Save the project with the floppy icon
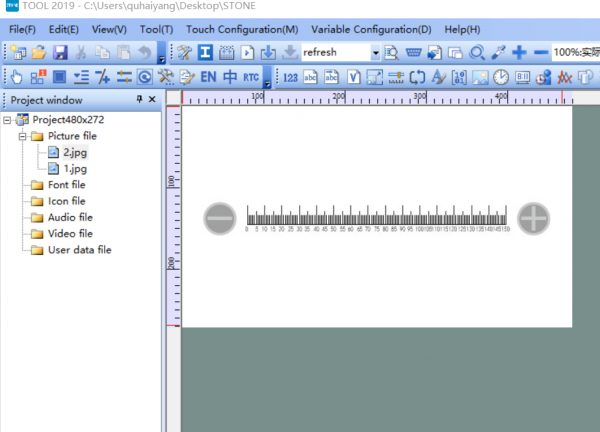Image resolution: width=600 pixels, height=432 pixels. (60, 52)
